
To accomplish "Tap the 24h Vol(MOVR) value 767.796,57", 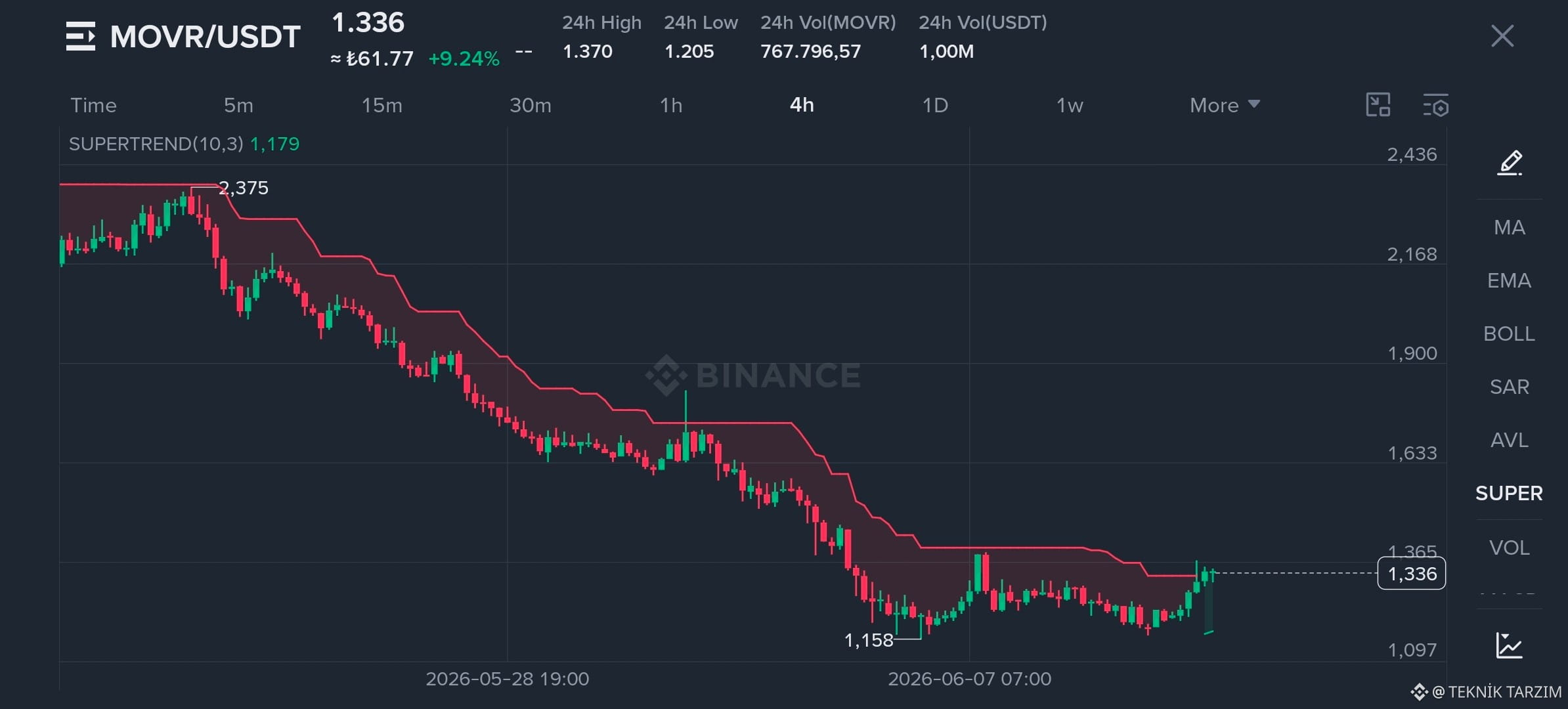I will coord(811,51).
